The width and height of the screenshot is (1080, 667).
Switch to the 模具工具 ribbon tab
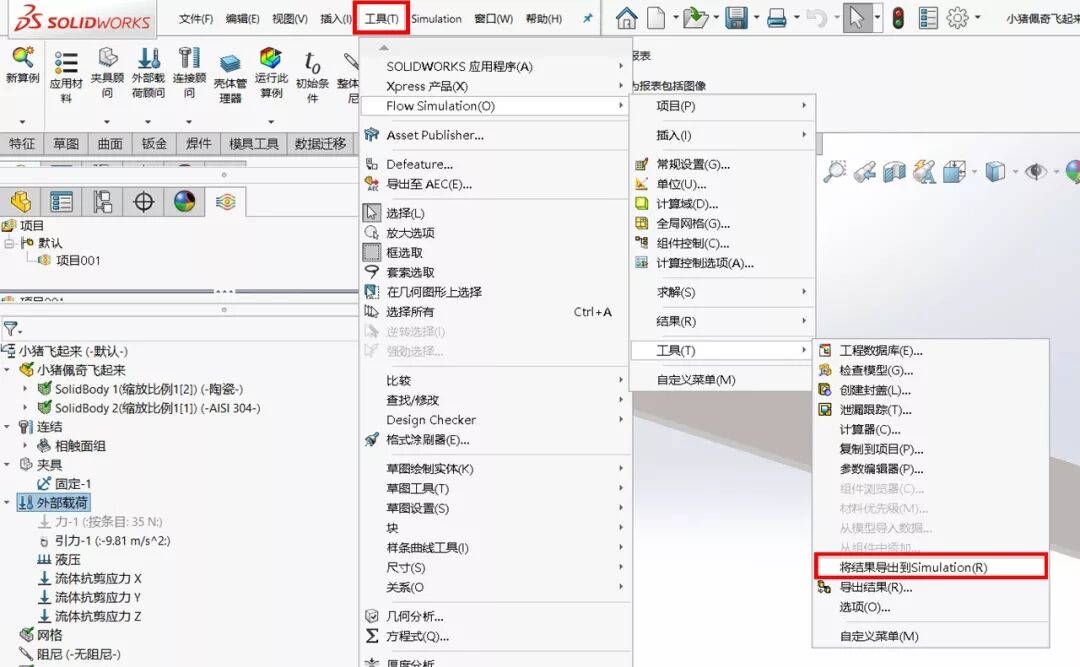[x=253, y=143]
